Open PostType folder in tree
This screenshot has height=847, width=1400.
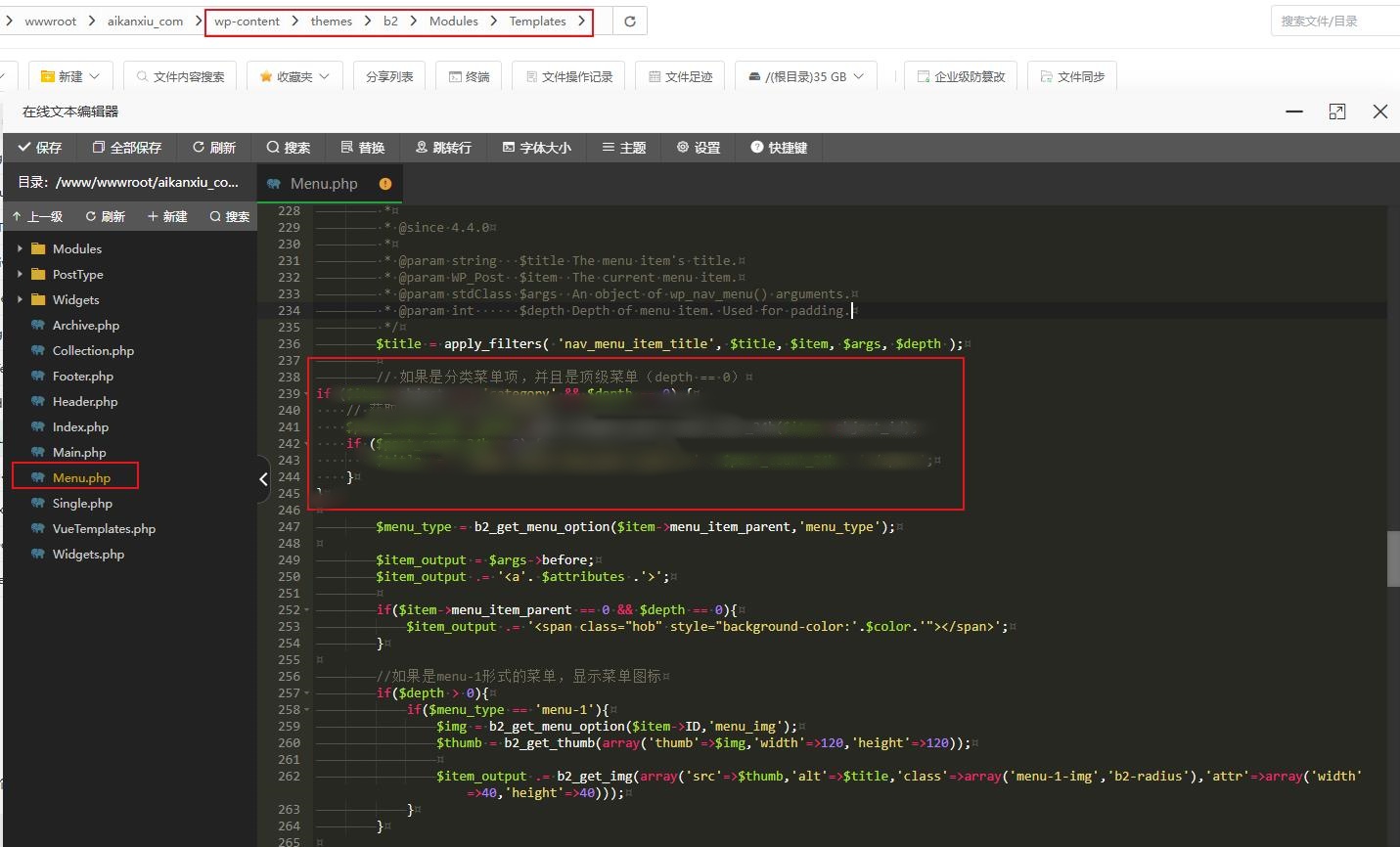77,274
